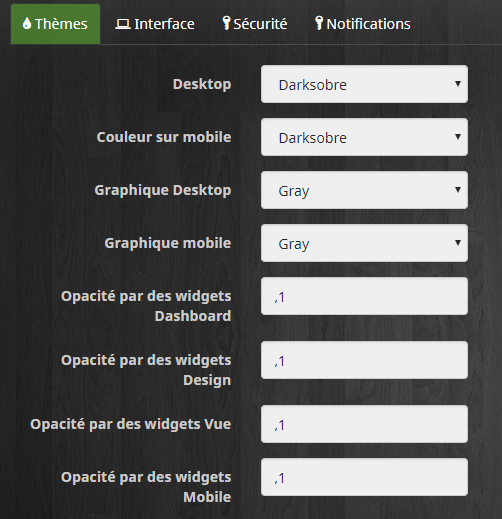Focus the Dashboard widgets opacity field
This screenshot has width=502, height=519.
pyautogui.click(x=364, y=296)
